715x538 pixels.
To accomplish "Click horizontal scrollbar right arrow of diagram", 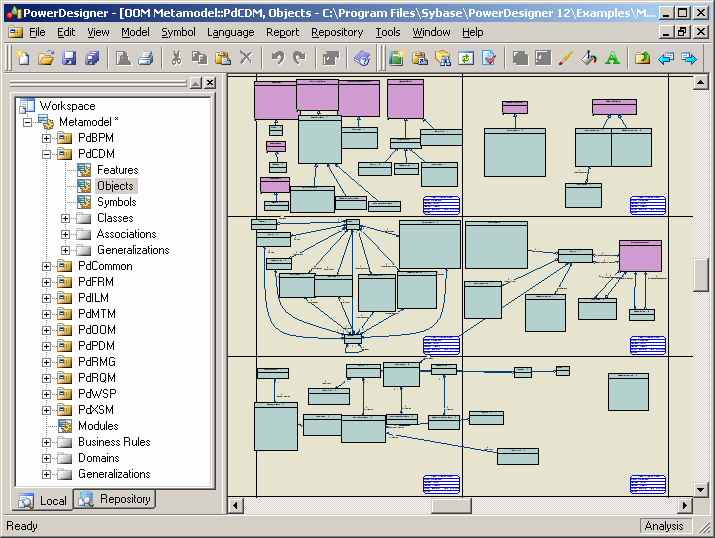I will pos(685,505).
